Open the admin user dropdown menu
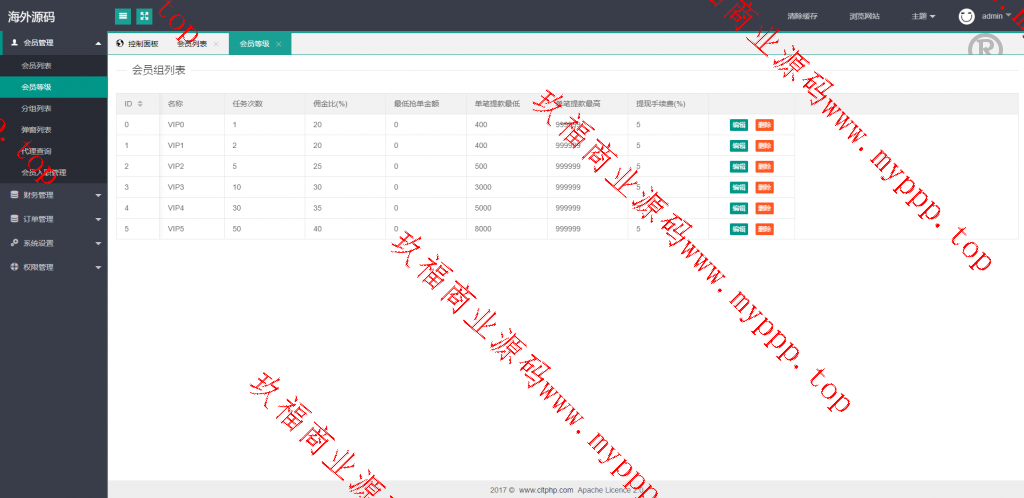 tap(996, 16)
